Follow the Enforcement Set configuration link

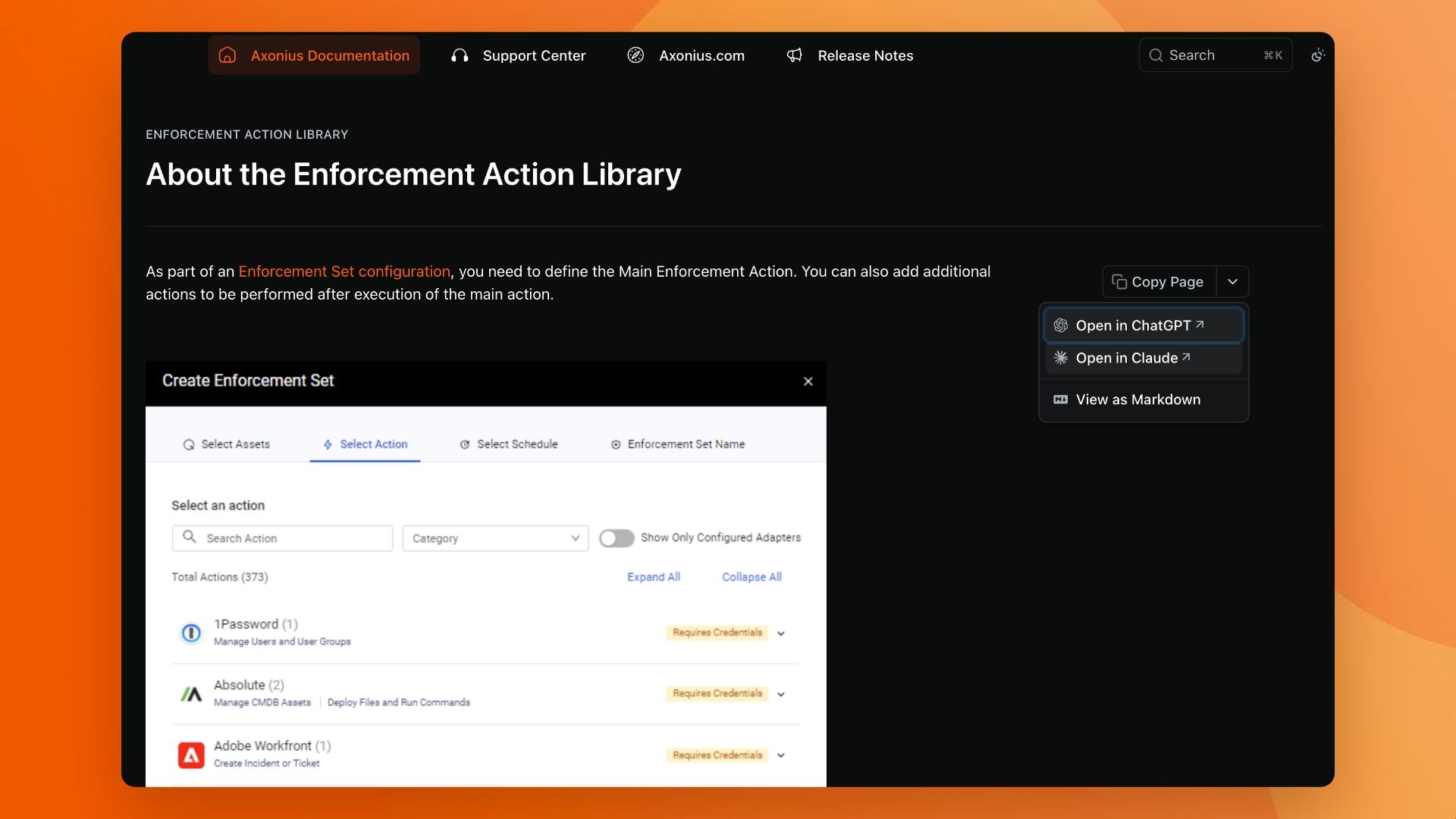click(344, 271)
